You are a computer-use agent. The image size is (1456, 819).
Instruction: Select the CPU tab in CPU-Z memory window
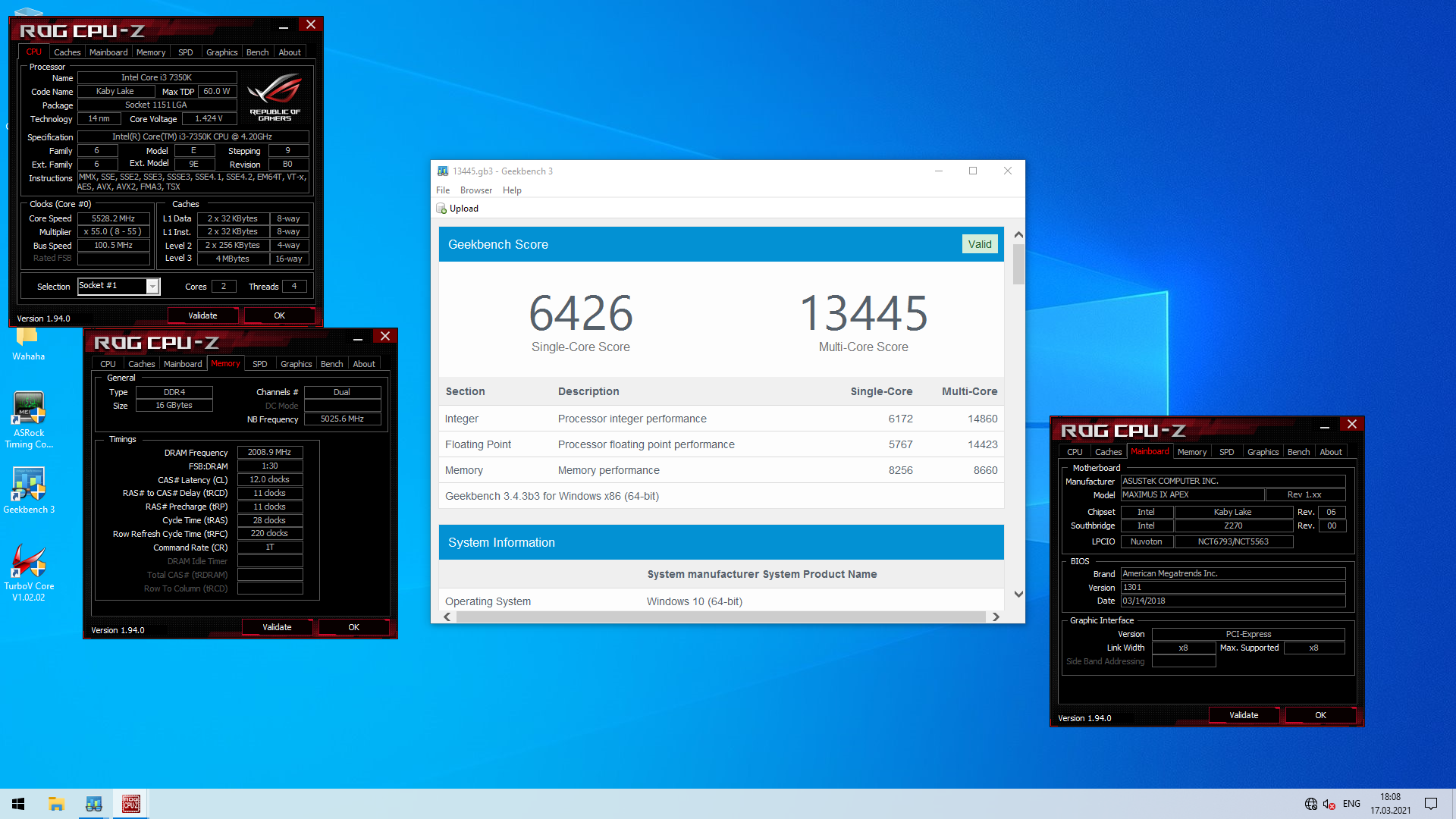pyautogui.click(x=108, y=364)
